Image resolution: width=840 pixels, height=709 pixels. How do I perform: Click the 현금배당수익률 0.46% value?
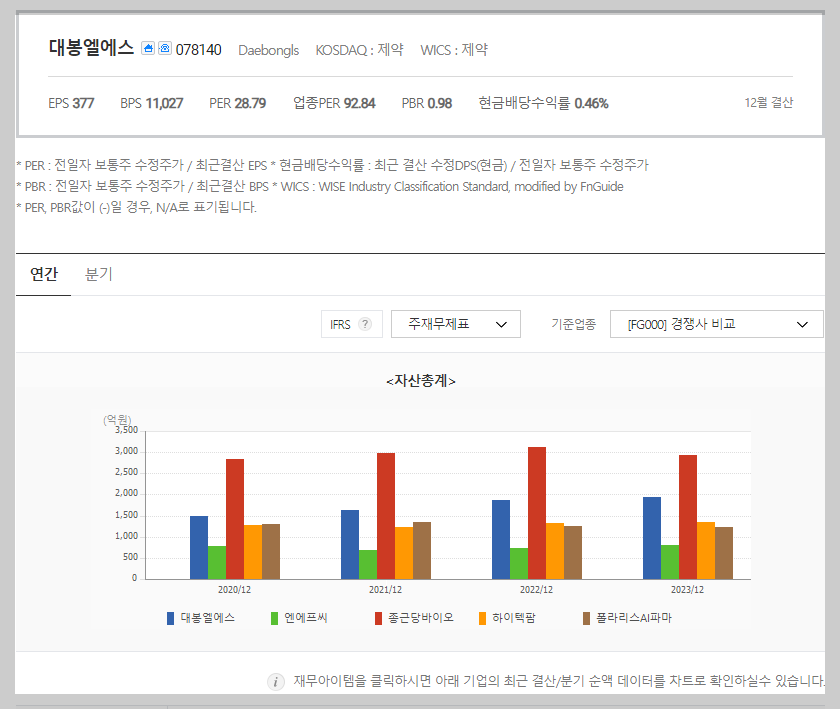(543, 103)
